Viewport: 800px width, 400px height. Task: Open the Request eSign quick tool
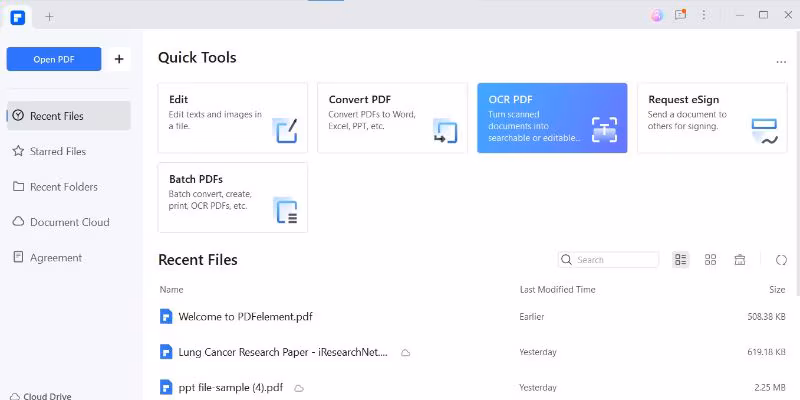click(x=712, y=118)
